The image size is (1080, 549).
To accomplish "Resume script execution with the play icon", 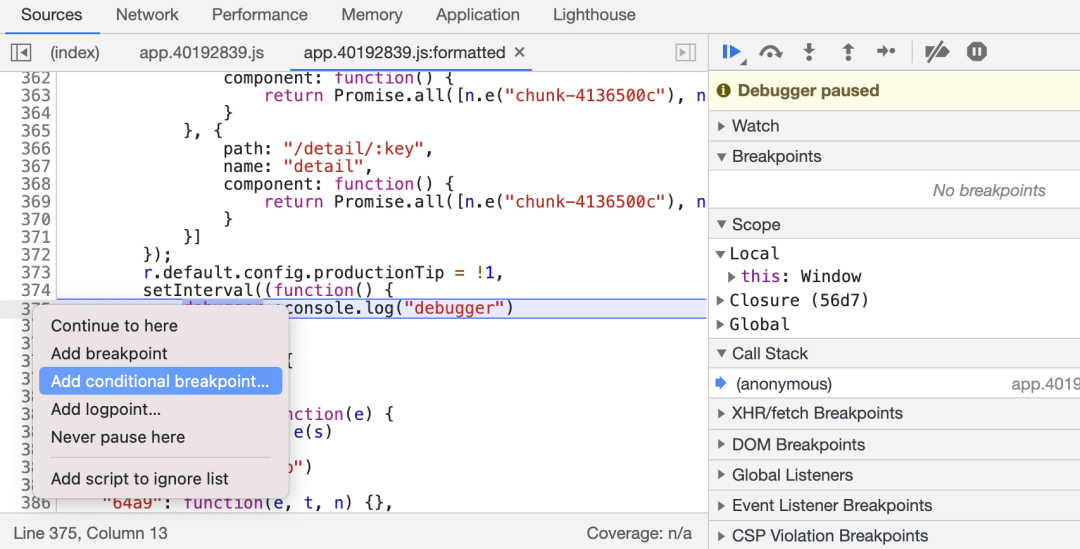I will click(x=731, y=52).
